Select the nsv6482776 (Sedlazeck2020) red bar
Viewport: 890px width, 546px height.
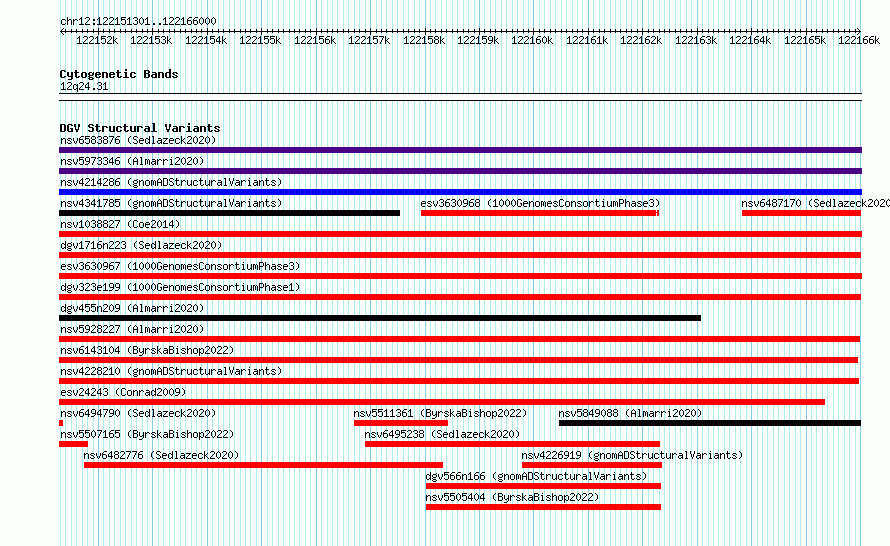263,465
